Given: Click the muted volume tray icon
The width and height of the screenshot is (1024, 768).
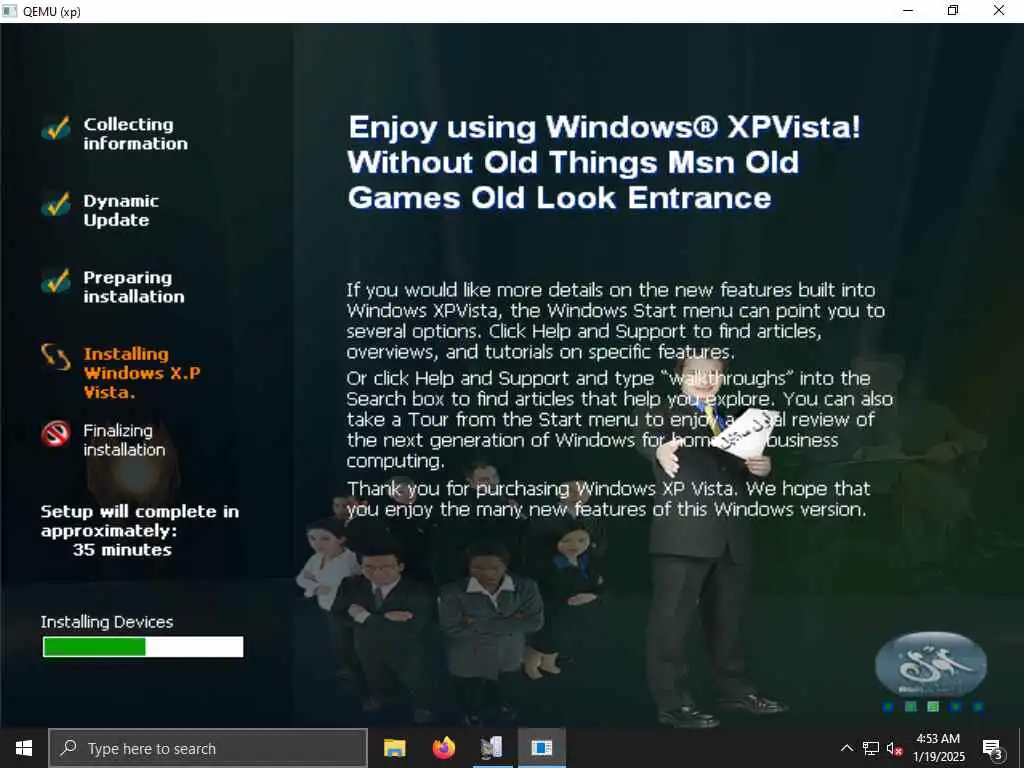Looking at the screenshot, I should [894, 748].
